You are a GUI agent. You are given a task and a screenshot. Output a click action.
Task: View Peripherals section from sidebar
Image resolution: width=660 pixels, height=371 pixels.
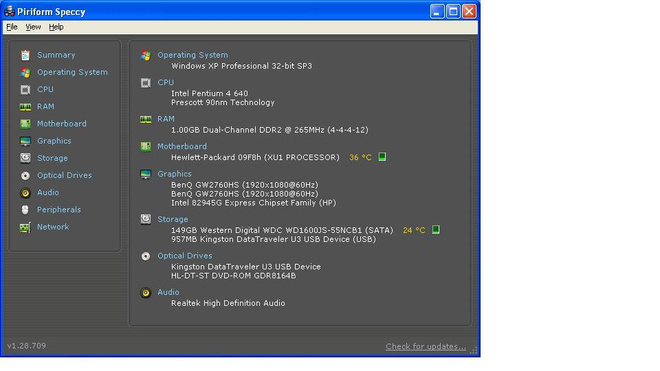pyautogui.click(x=59, y=210)
